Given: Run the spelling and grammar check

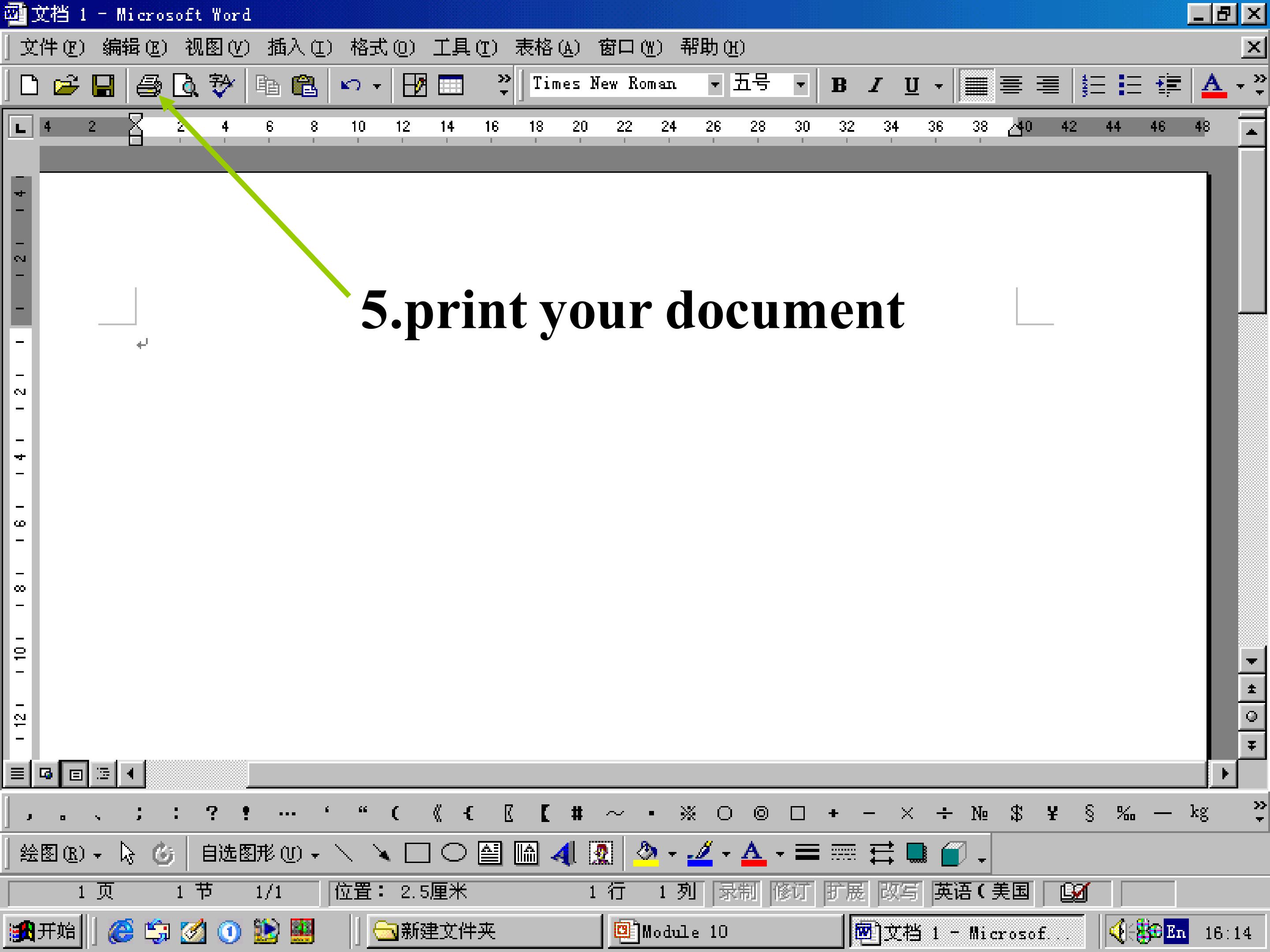Looking at the screenshot, I should tap(222, 86).
